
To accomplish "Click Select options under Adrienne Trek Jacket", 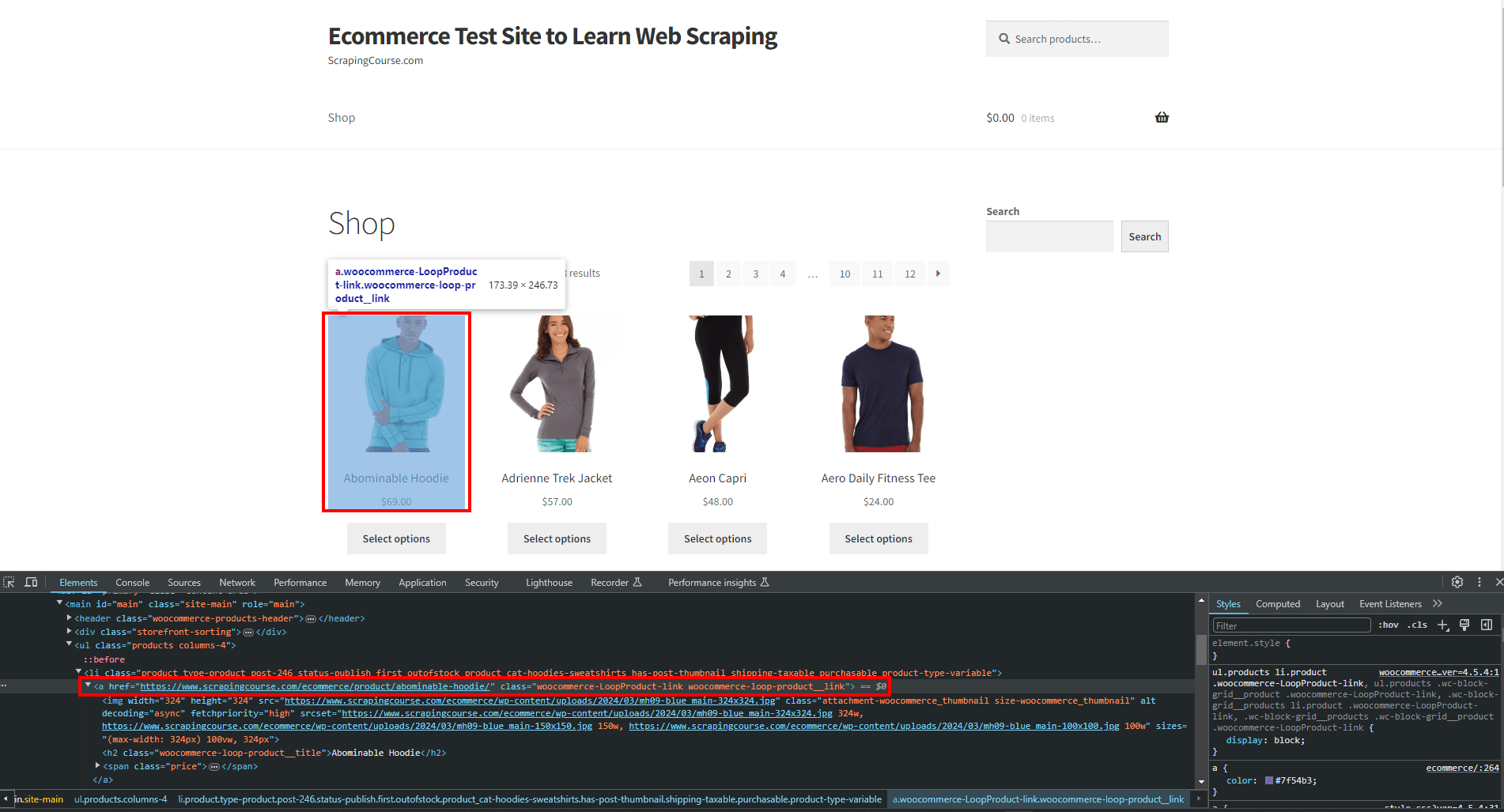I will coord(557,538).
